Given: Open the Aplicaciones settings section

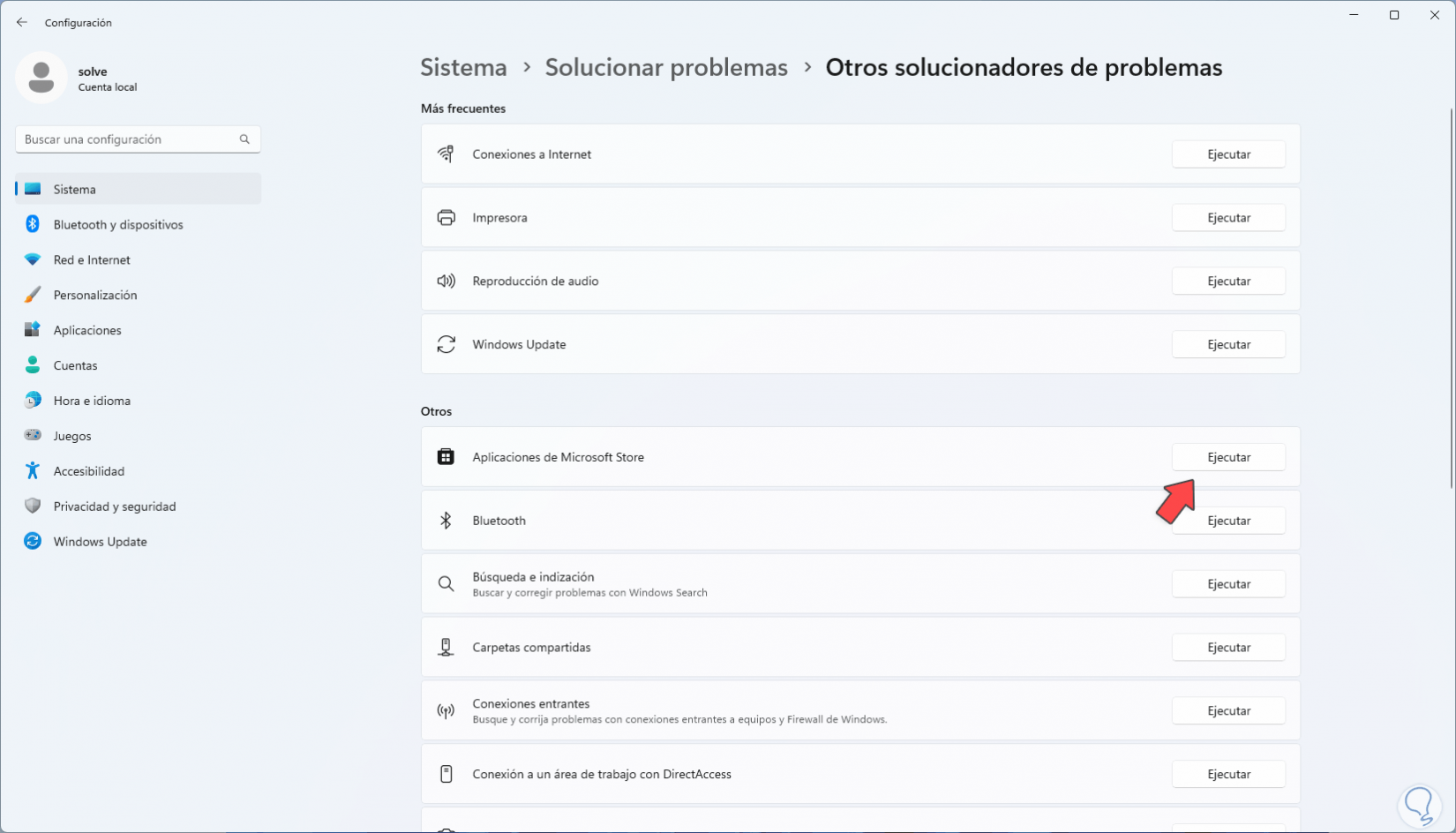Looking at the screenshot, I should point(87,330).
